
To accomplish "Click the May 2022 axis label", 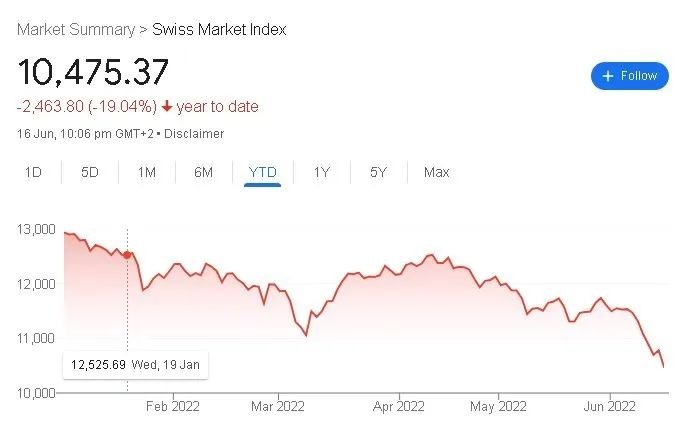I will click(498, 406).
